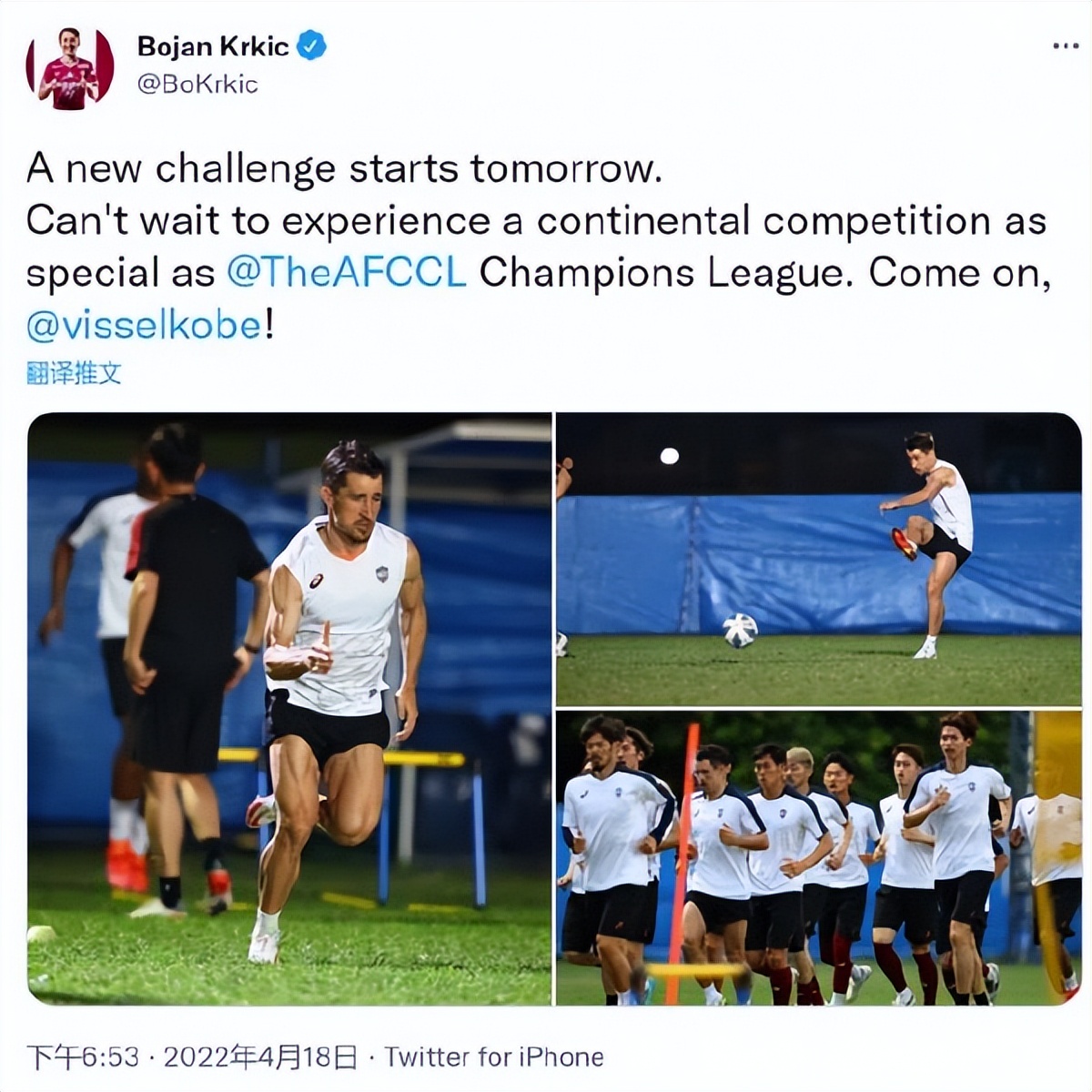Click the Twitter for iPhone source label
Screen dimensions: 1092x1092
click(x=494, y=1057)
